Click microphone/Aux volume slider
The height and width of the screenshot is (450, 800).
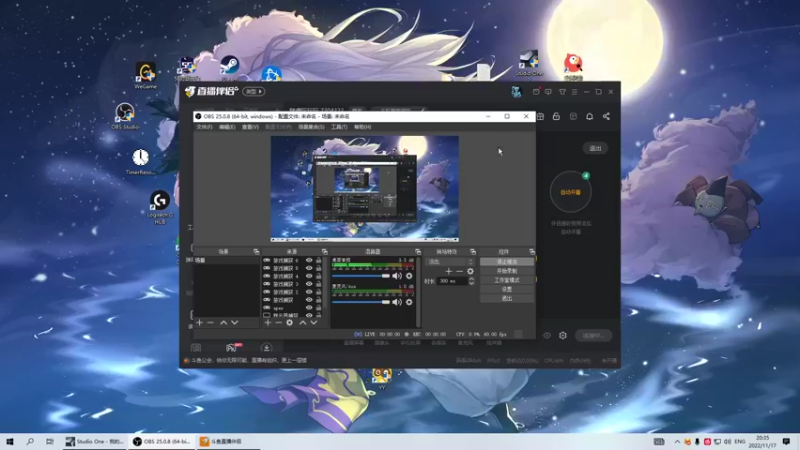point(361,302)
